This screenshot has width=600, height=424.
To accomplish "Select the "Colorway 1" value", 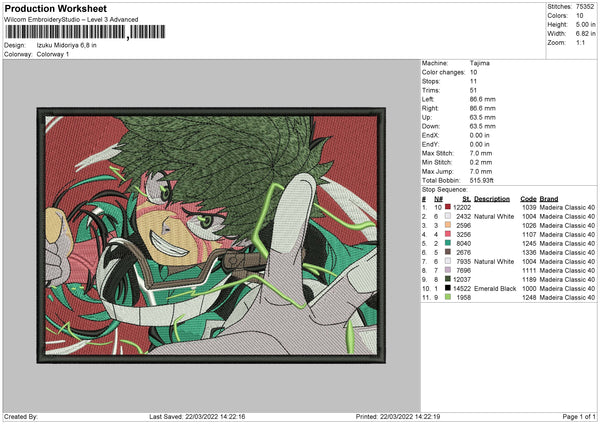I will pos(53,54).
